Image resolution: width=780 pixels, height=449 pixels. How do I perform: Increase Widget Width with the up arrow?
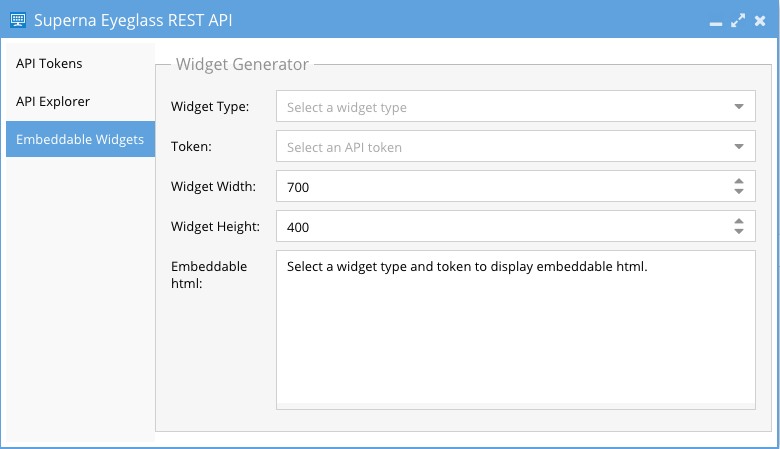coord(738,181)
